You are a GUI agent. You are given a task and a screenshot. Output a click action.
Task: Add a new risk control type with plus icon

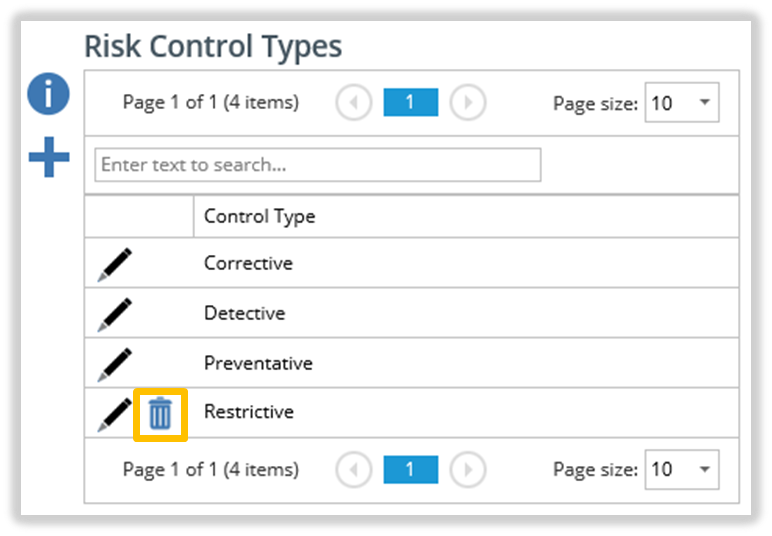pos(49,157)
